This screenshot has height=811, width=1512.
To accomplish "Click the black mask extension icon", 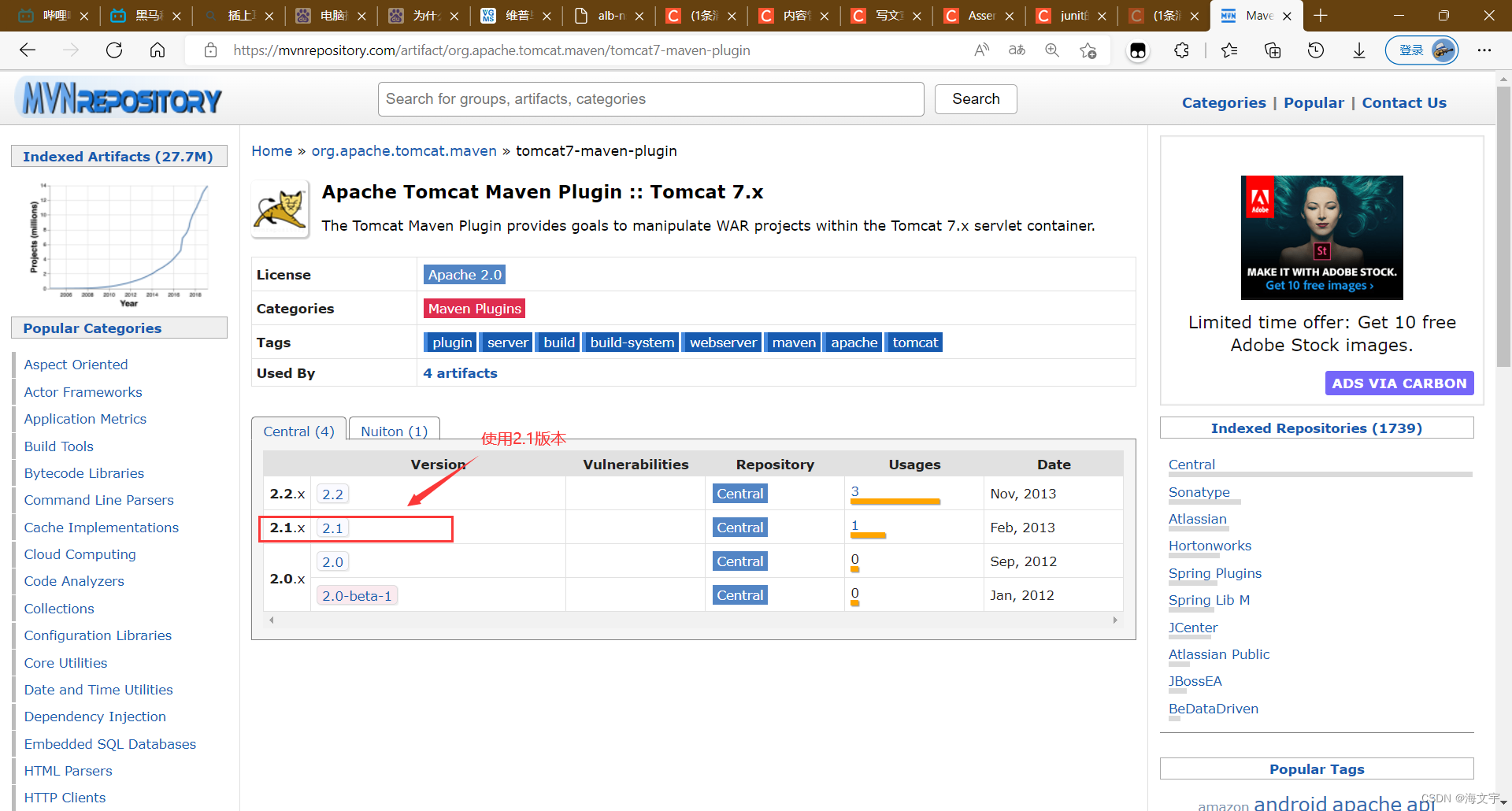I will coord(1138,51).
